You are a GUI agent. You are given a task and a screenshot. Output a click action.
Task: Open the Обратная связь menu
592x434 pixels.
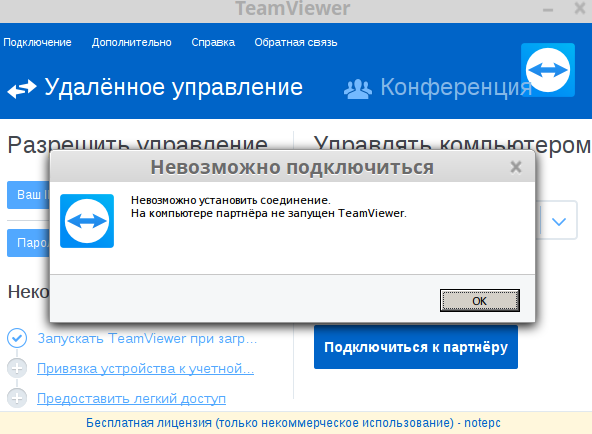[296, 42]
